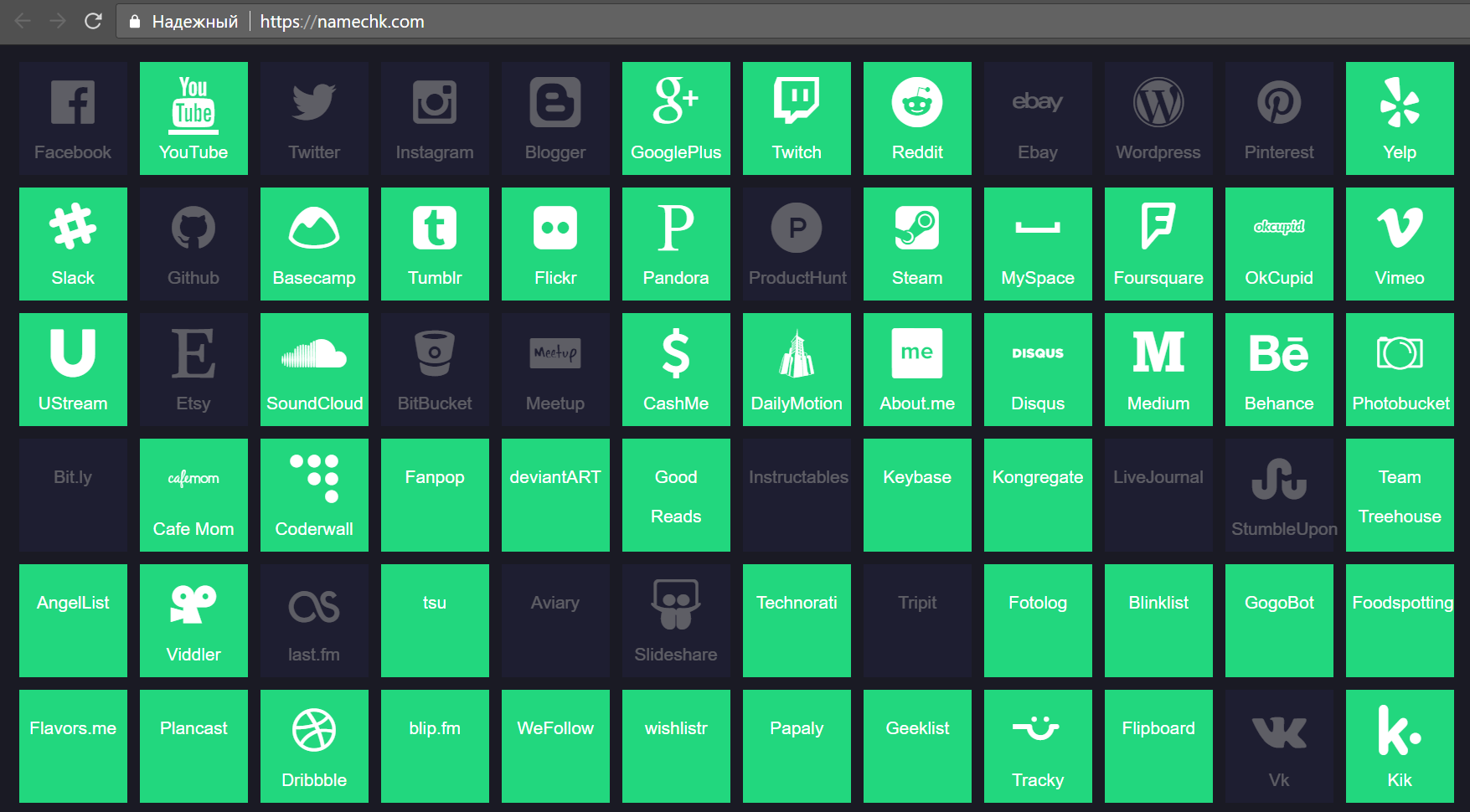
Task: Click the Tracky smile icon
Action: [x=1038, y=728]
